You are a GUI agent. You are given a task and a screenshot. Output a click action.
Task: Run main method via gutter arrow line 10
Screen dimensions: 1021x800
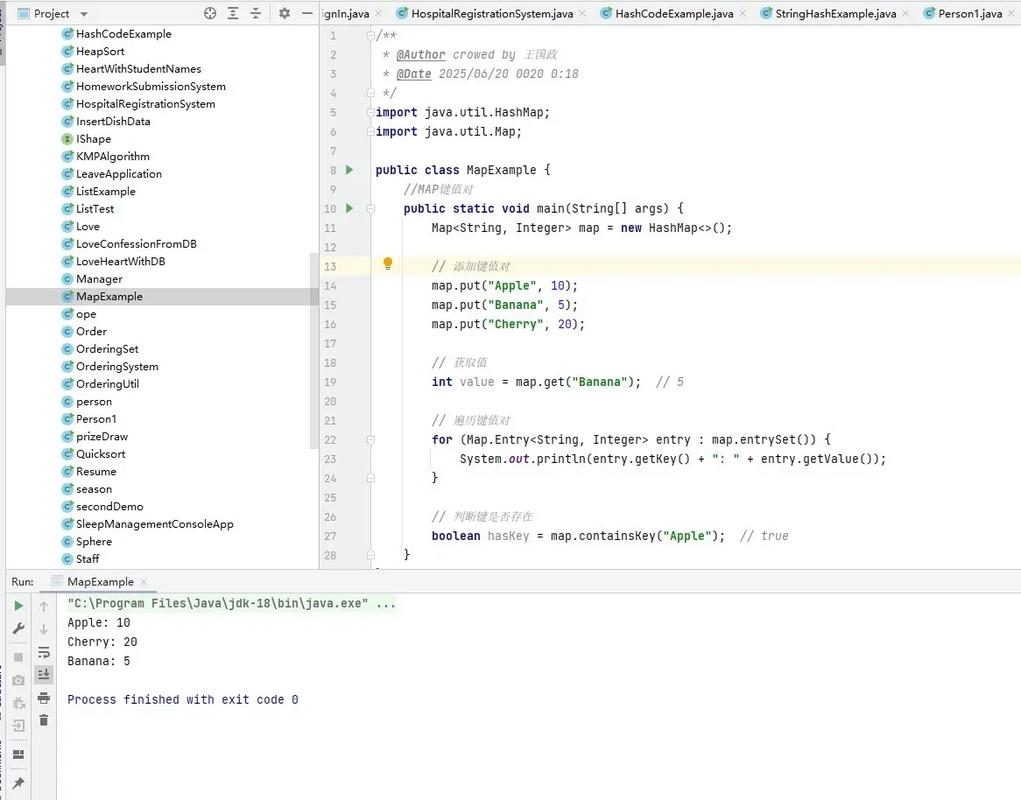tap(350, 208)
